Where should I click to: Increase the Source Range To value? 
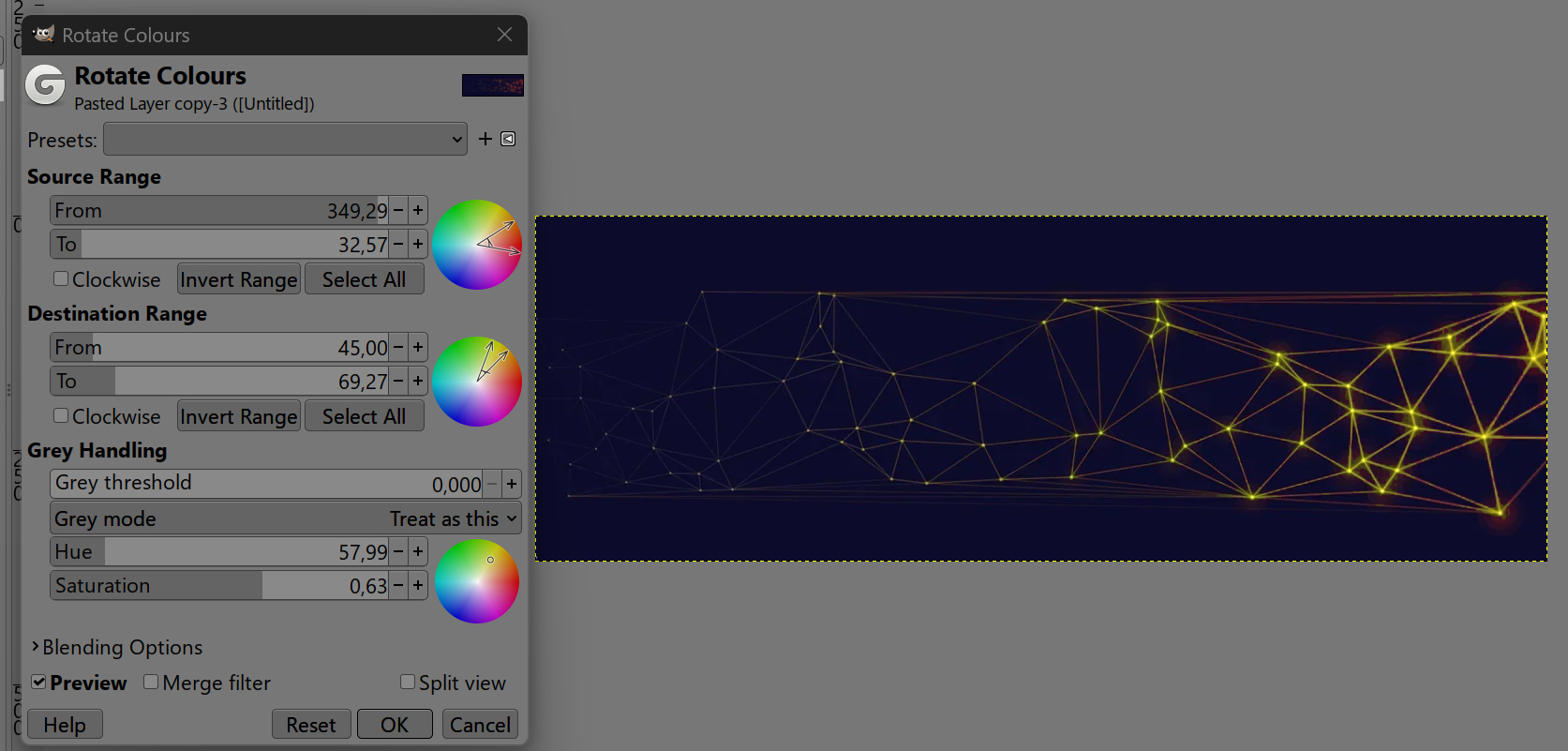point(418,244)
